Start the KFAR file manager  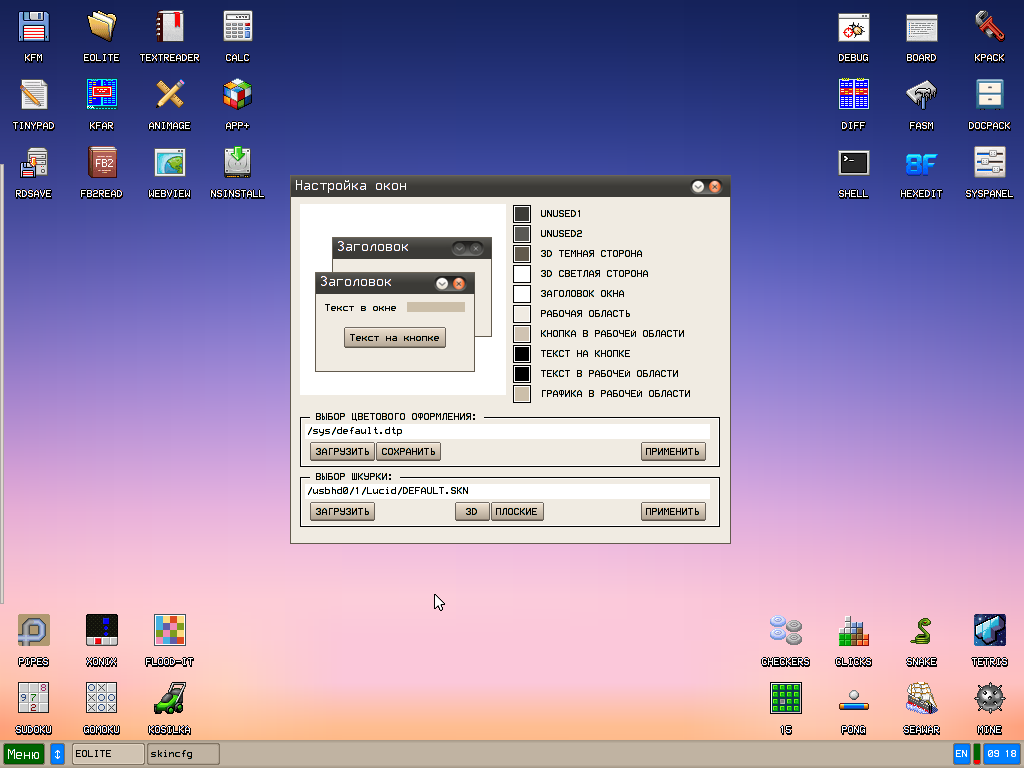(101, 93)
